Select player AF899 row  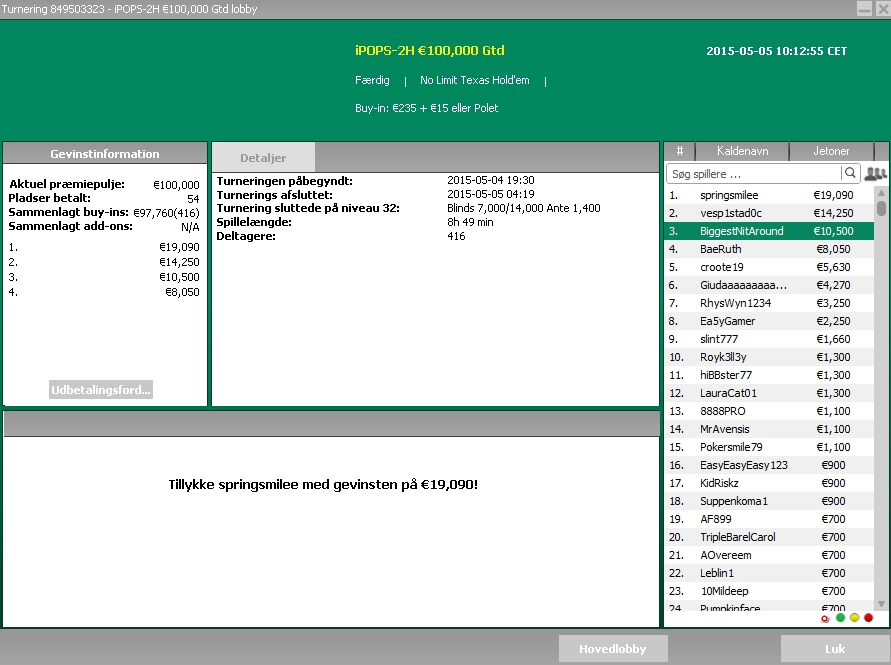click(x=769, y=519)
